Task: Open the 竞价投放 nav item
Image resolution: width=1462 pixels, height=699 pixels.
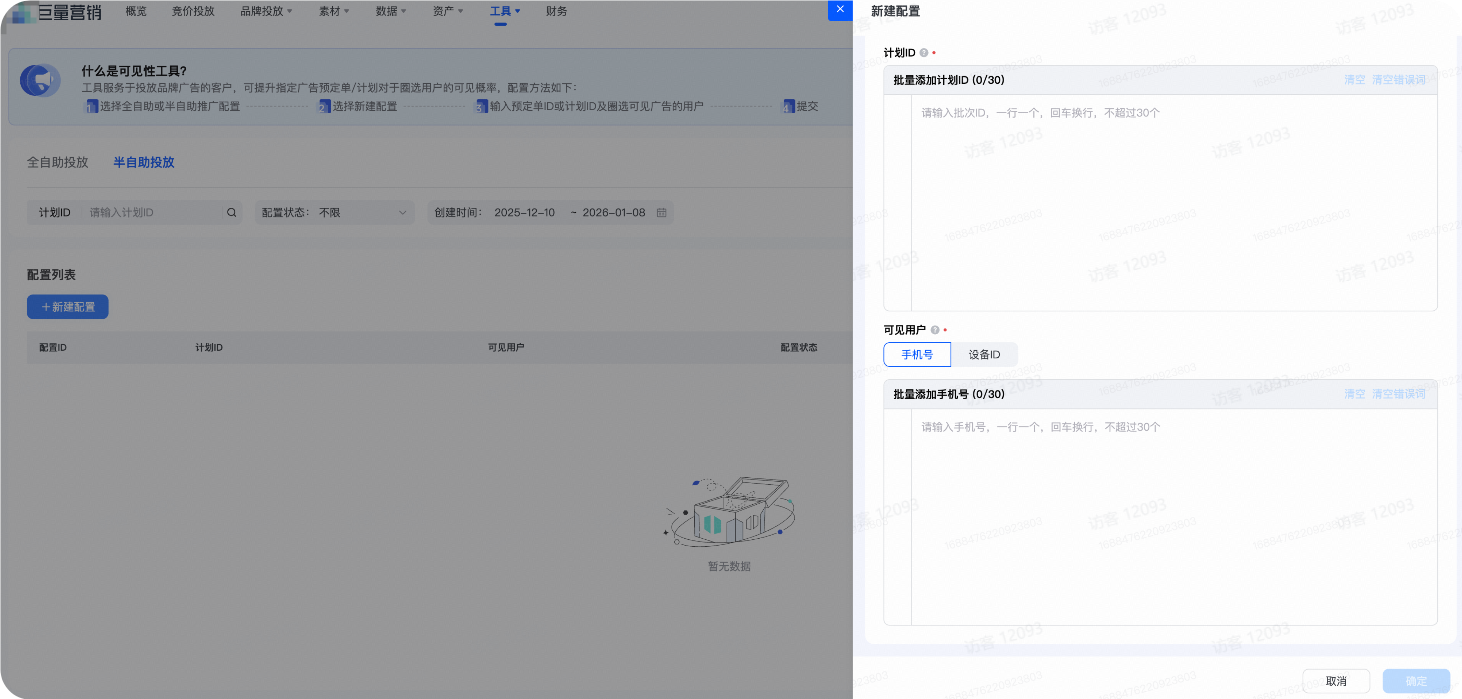Action: [193, 12]
